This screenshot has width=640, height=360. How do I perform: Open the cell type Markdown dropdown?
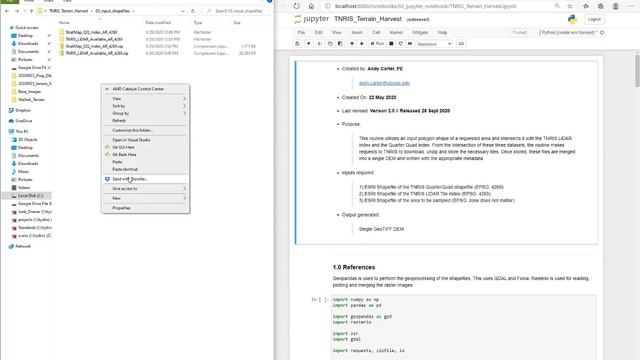[x=434, y=44]
